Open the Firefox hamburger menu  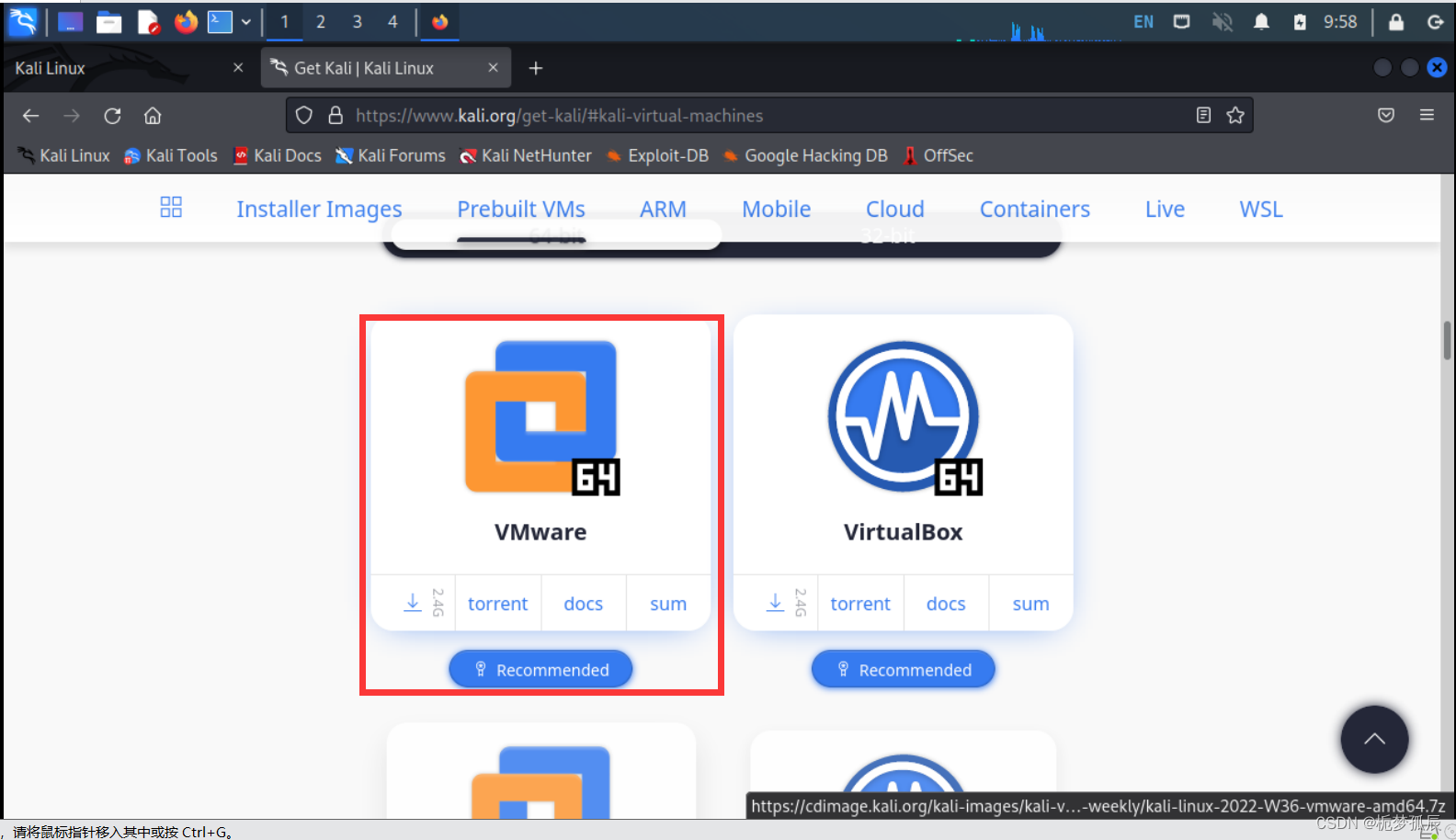pyautogui.click(x=1427, y=116)
